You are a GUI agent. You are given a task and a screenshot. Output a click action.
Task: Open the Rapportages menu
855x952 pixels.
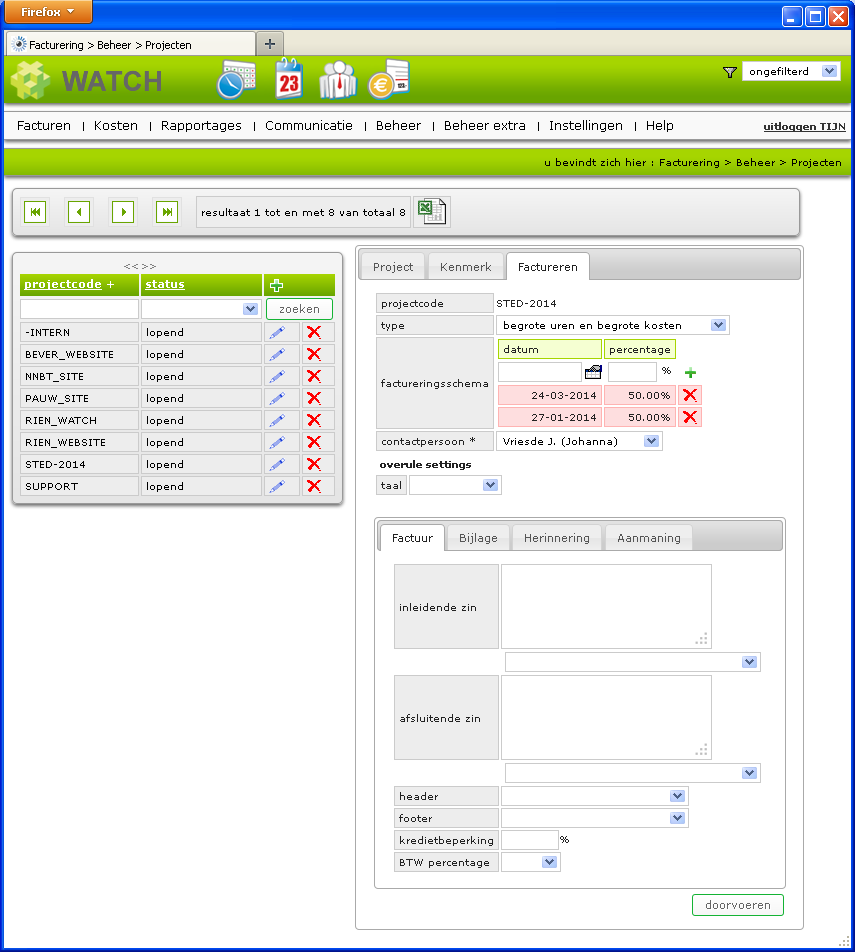point(201,126)
